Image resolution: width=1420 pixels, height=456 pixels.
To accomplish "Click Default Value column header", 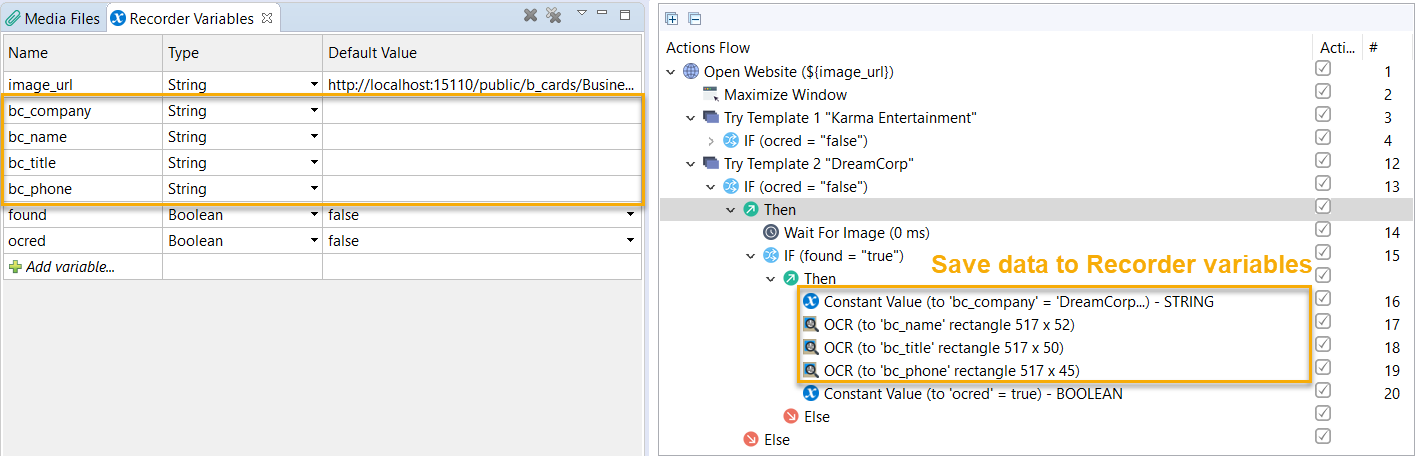I will tap(482, 53).
